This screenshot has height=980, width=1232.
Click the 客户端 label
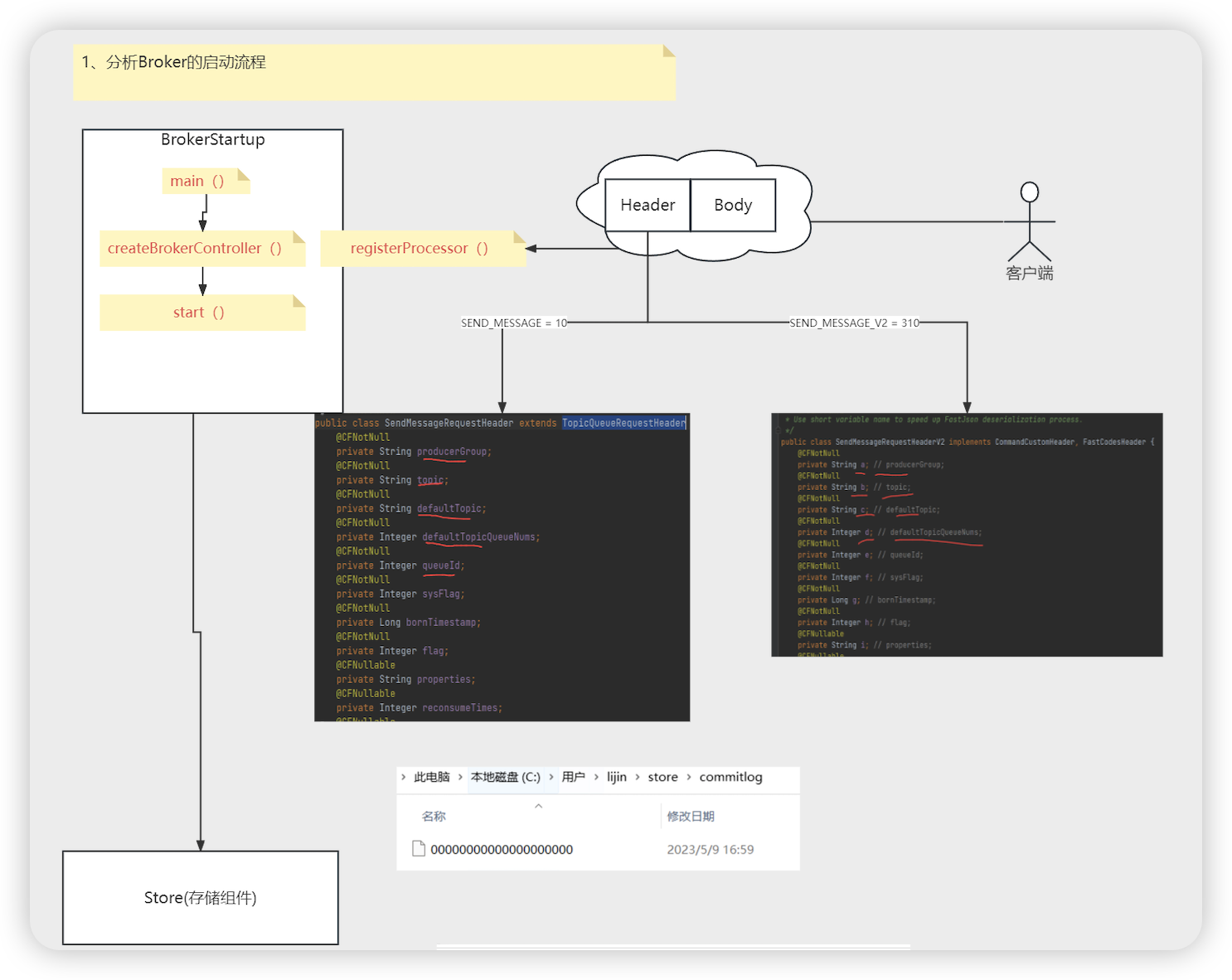click(x=1030, y=274)
